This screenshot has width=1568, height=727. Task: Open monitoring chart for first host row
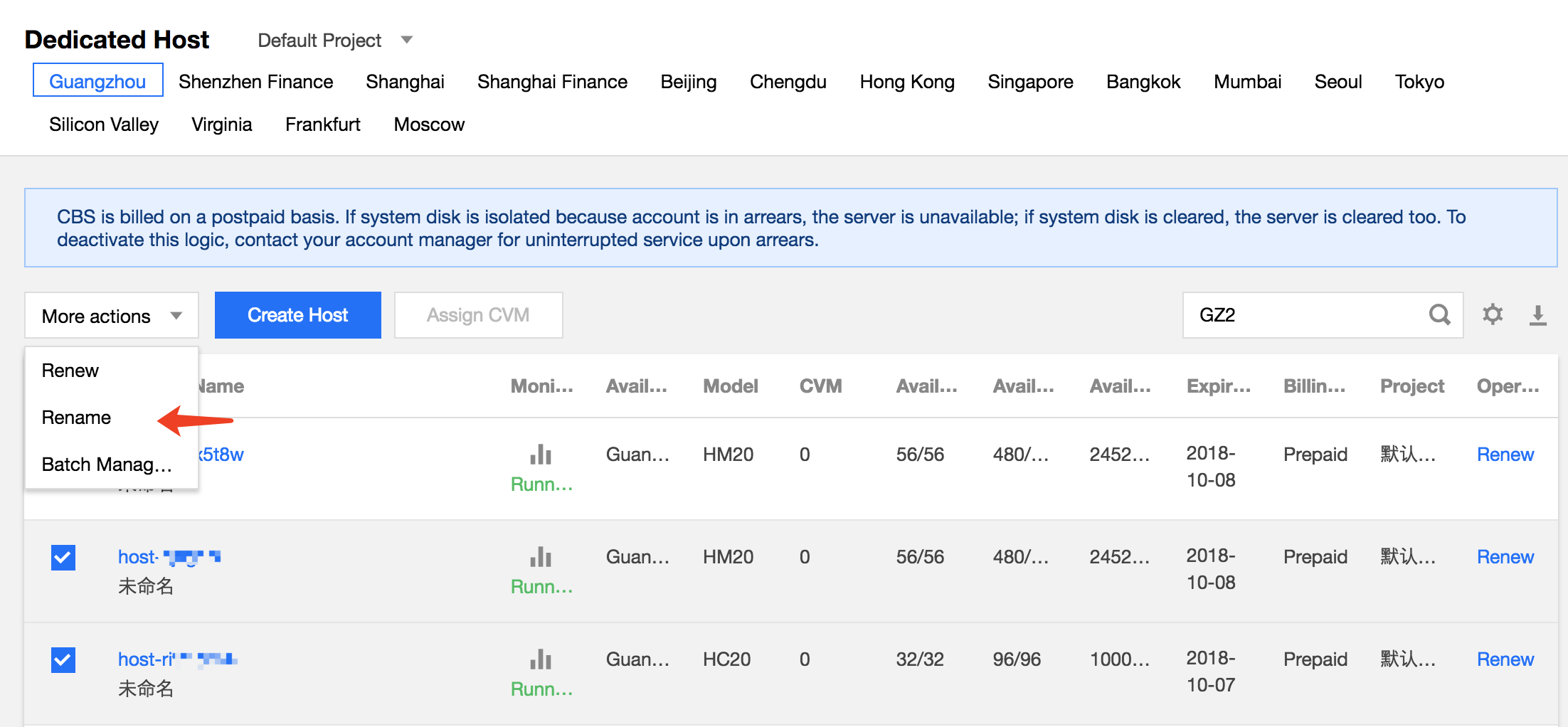[x=541, y=454]
